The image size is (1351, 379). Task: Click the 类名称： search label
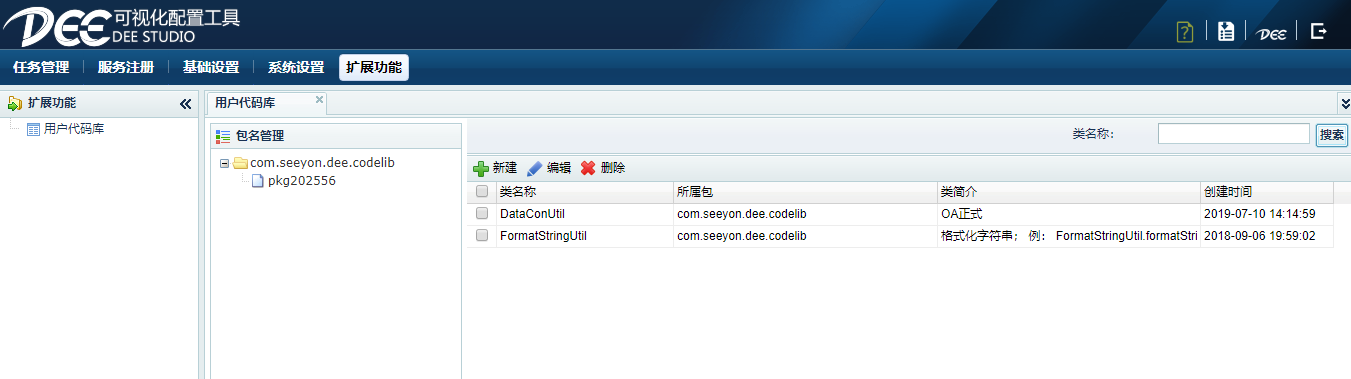(x=1093, y=134)
